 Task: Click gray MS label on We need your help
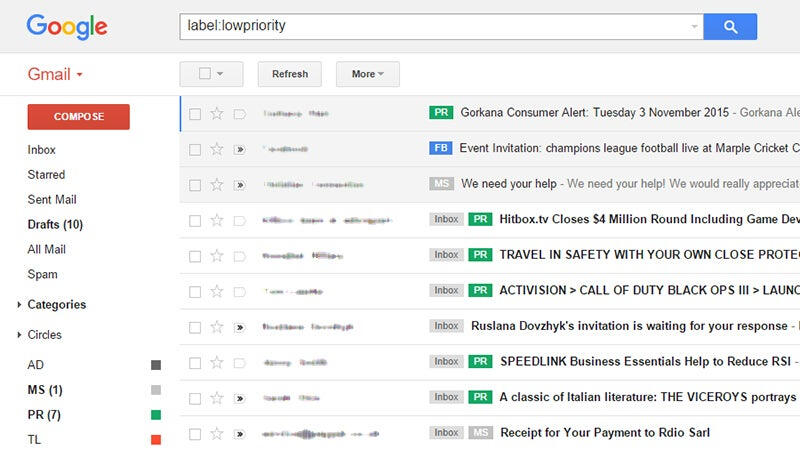pos(441,184)
